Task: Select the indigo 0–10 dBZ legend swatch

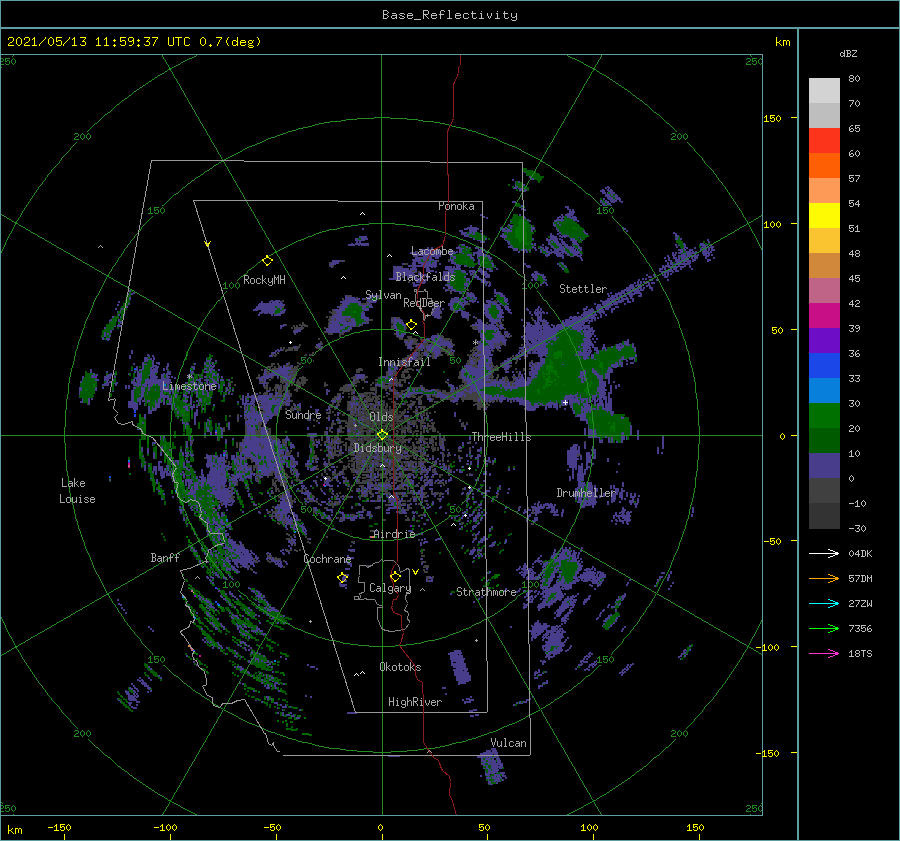Action: pos(824,466)
